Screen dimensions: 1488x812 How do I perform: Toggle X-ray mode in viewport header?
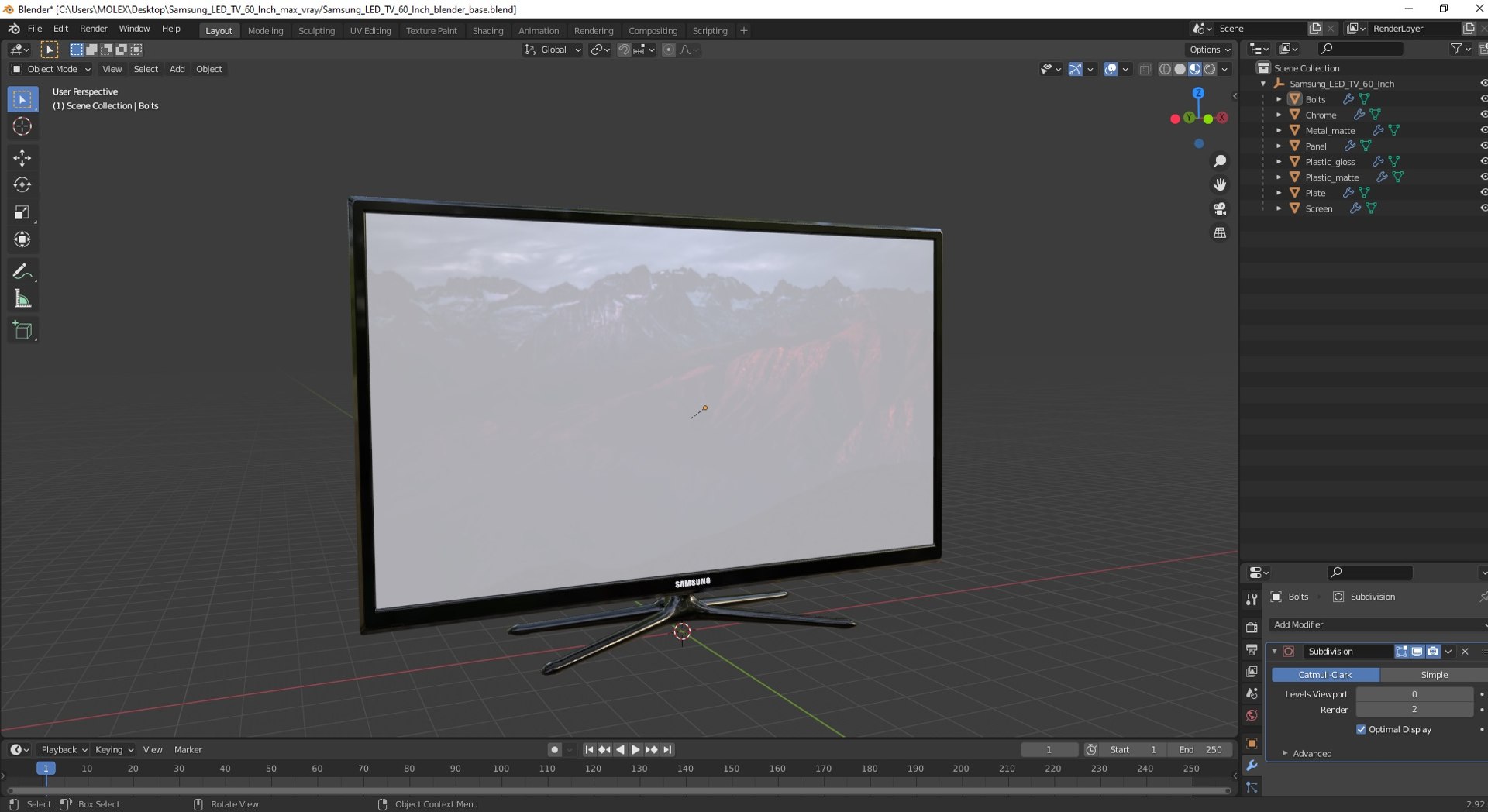pos(1145,69)
